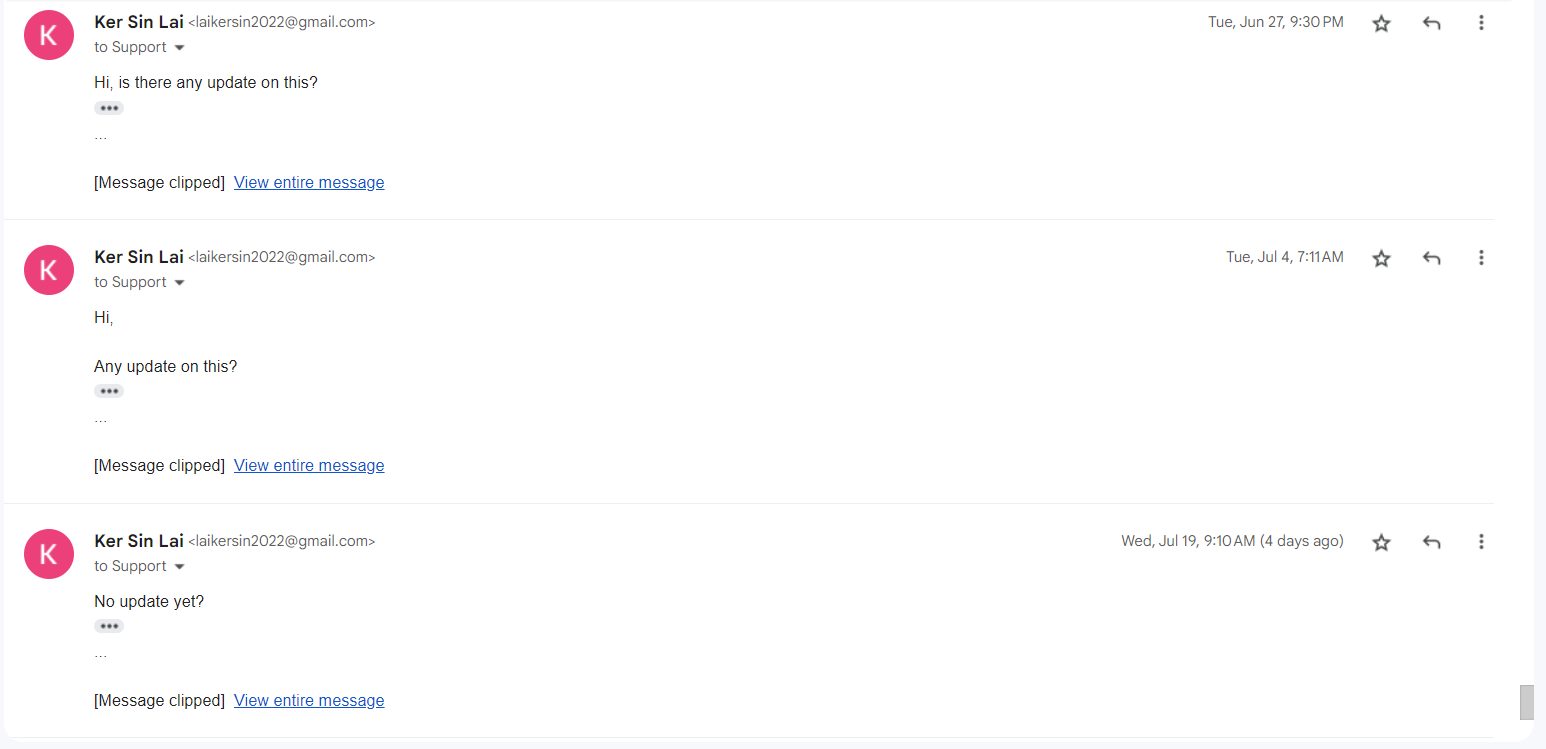This screenshot has width=1546, height=749.
Task: Expand trimmed content under 'Any update on this?'
Action: pyautogui.click(x=109, y=391)
